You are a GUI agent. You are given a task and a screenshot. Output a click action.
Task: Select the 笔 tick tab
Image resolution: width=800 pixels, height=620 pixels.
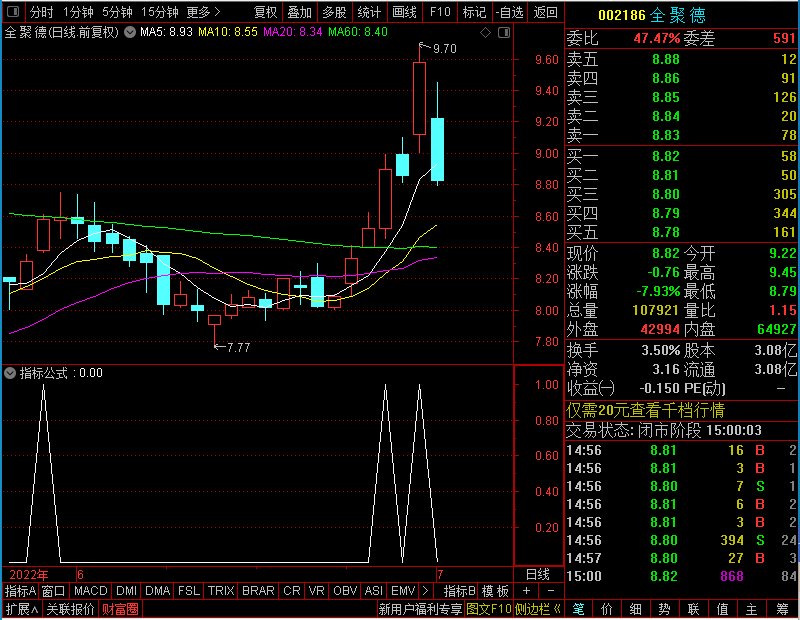pyautogui.click(x=578, y=609)
